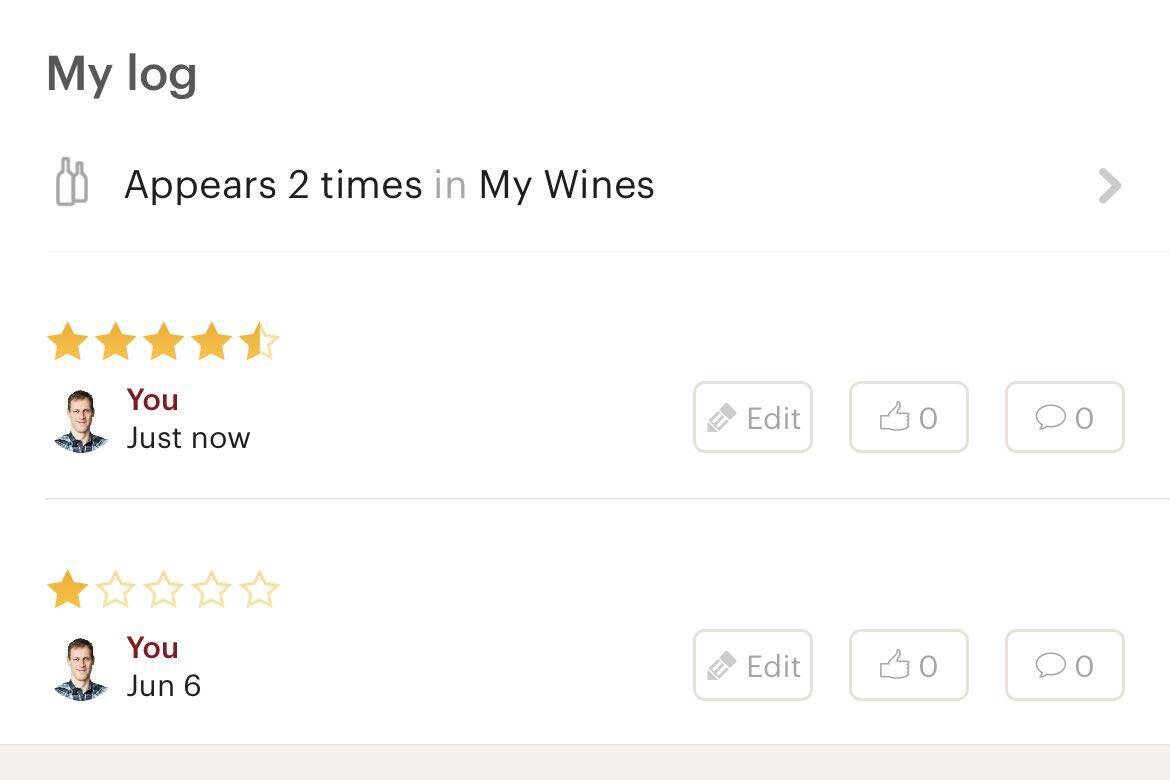The width and height of the screenshot is (1170, 780).
Task: Click the filled star in Jun 6 rating
Action: point(67,589)
